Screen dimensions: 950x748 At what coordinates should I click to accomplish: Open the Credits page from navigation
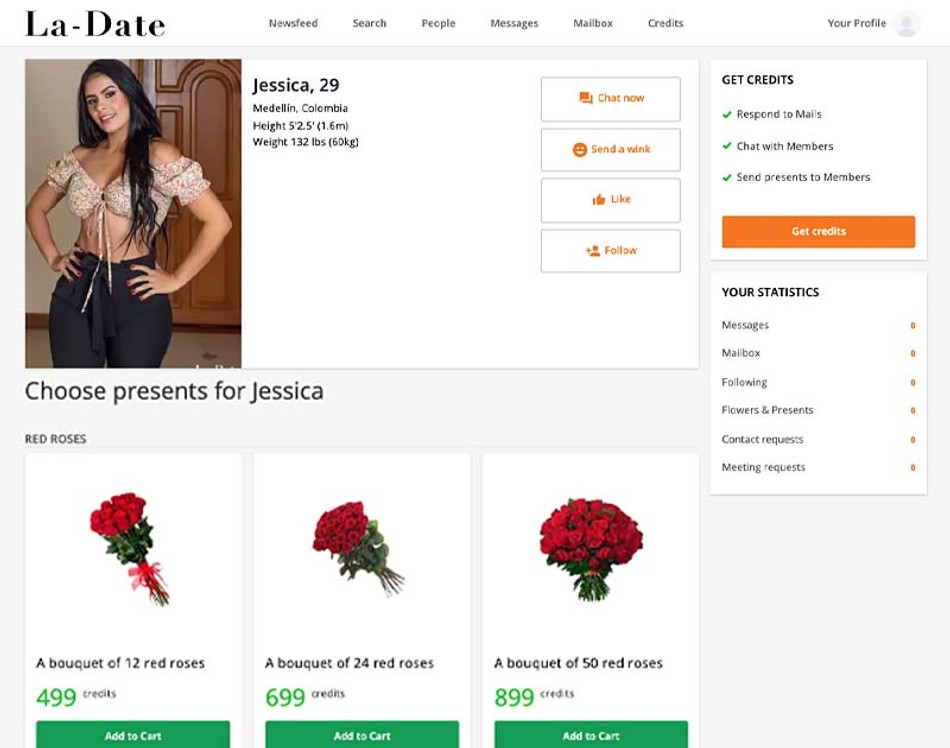[x=665, y=23]
